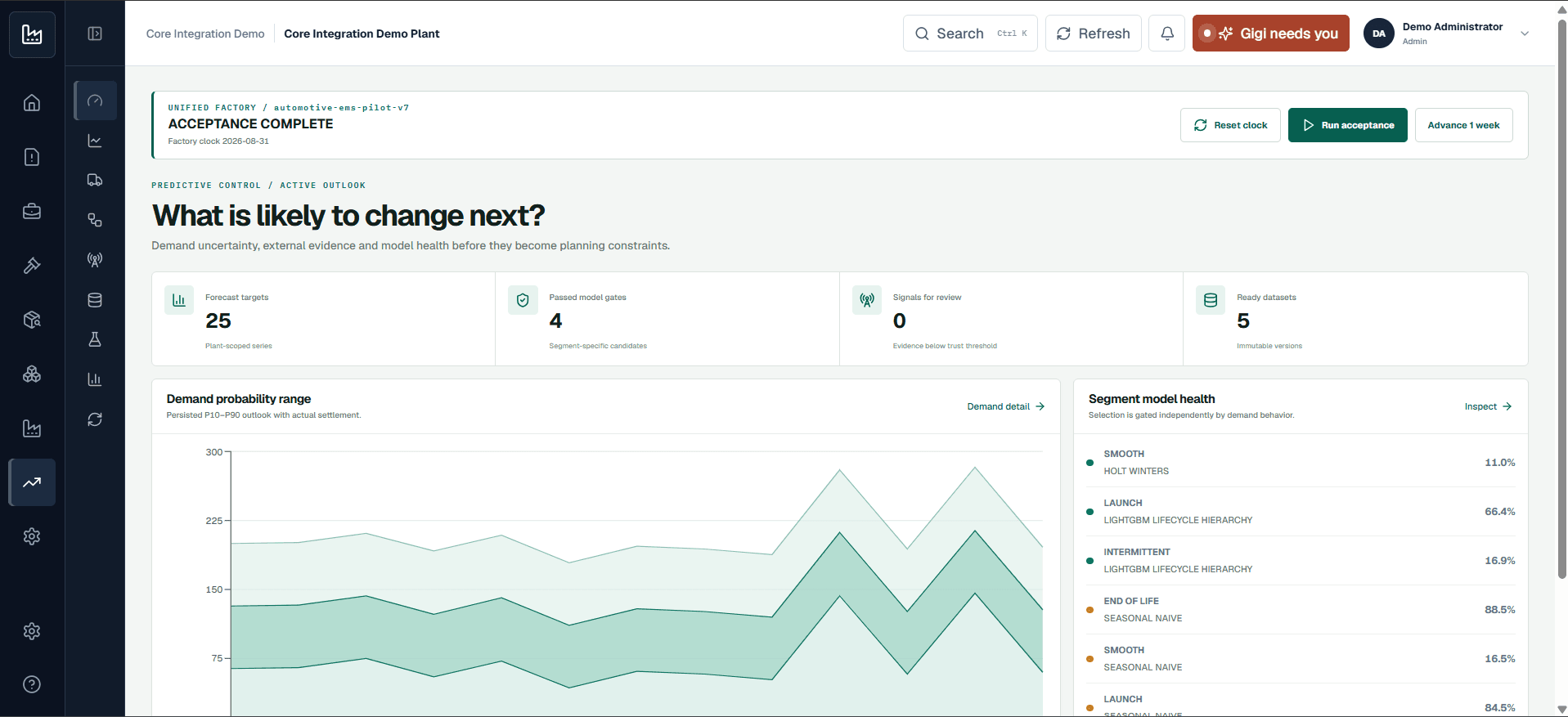The image size is (1568, 717).
Task: Click the Forecast targets chart icon
Action: coord(179,300)
